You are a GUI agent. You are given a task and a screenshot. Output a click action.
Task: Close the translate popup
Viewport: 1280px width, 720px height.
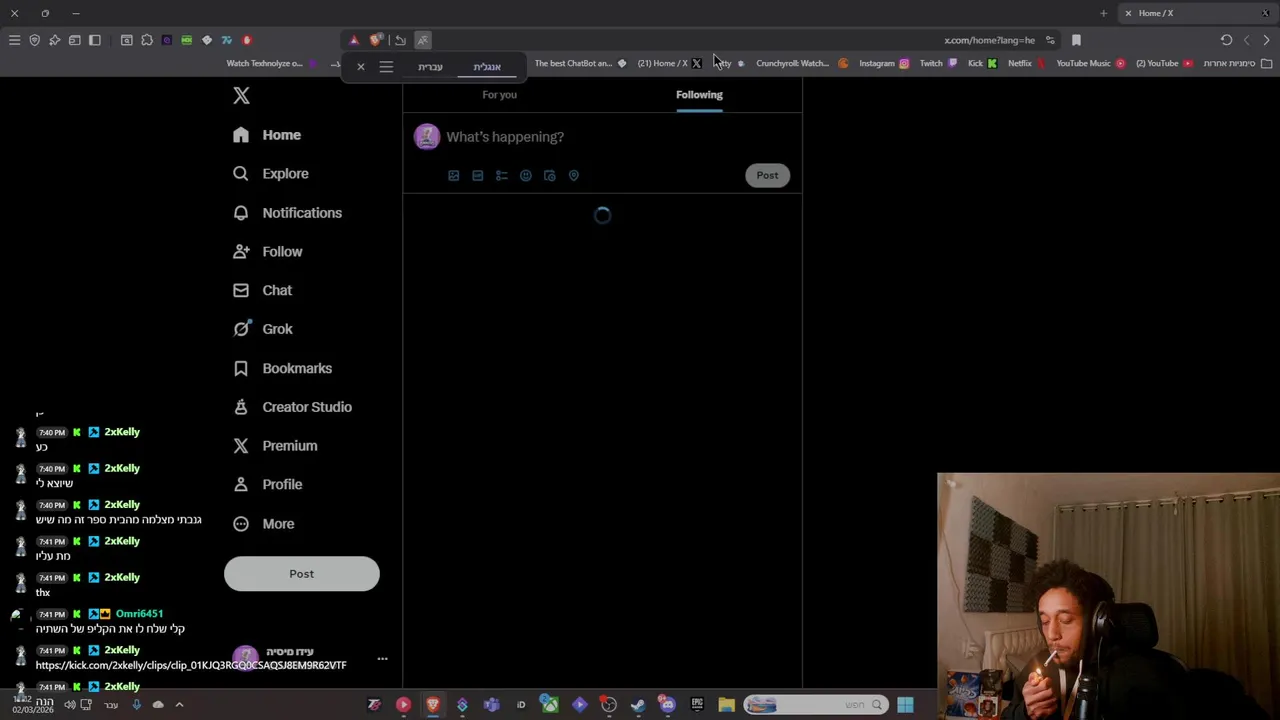[361, 67]
